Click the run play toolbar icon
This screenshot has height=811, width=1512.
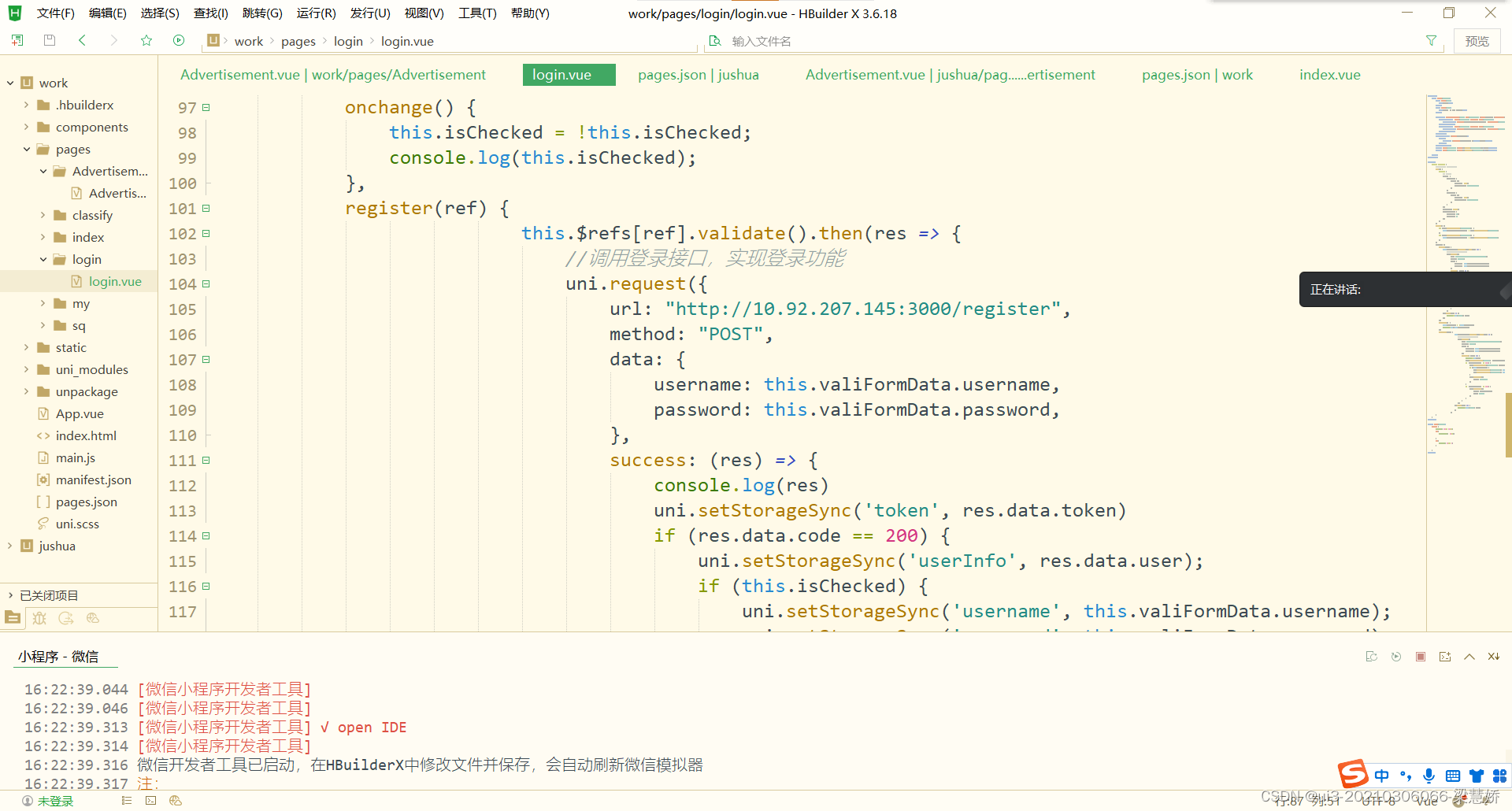coord(179,40)
